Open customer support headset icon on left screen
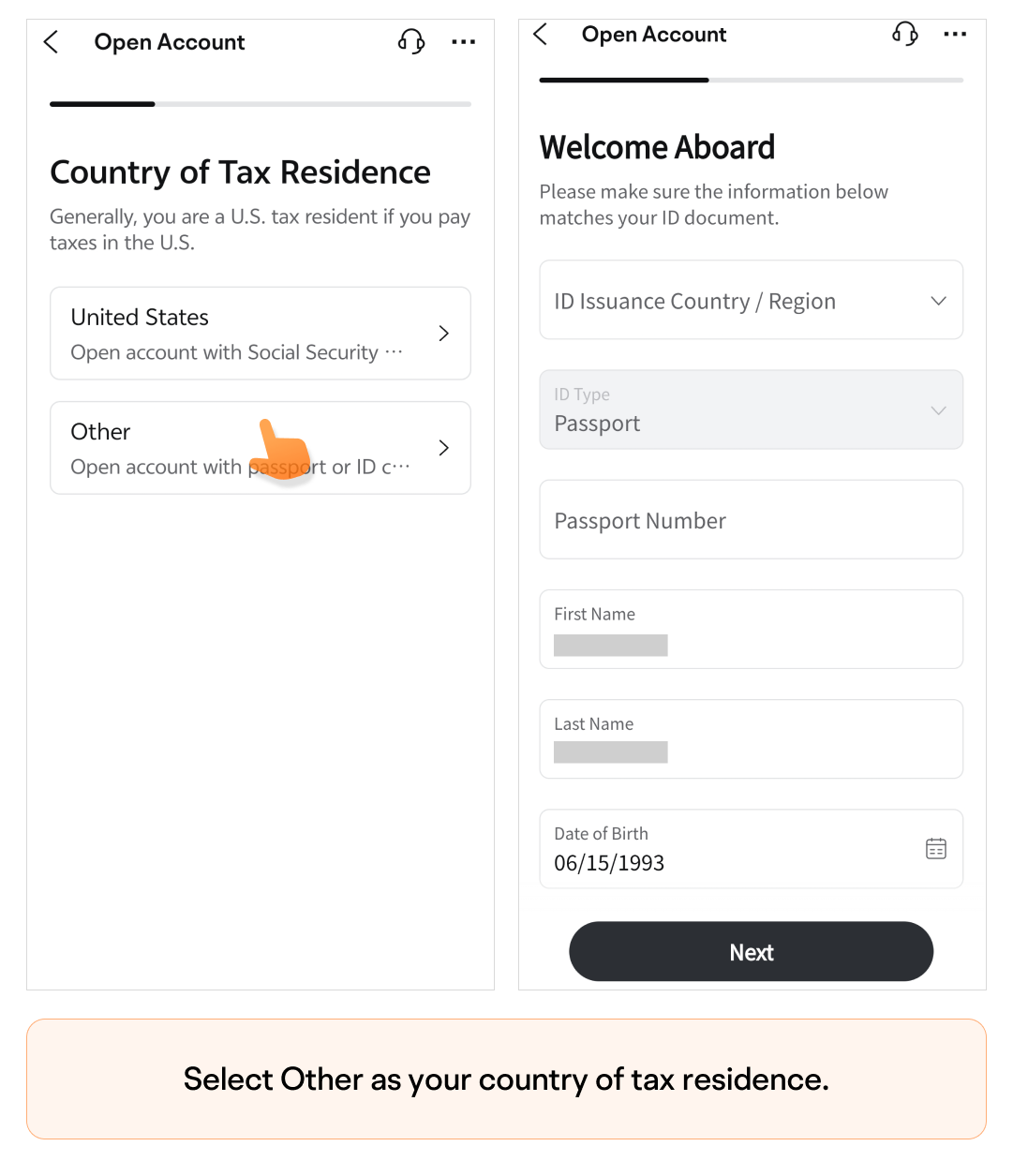The width and height of the screenshot is (1013, 1176). pos(411,41)
